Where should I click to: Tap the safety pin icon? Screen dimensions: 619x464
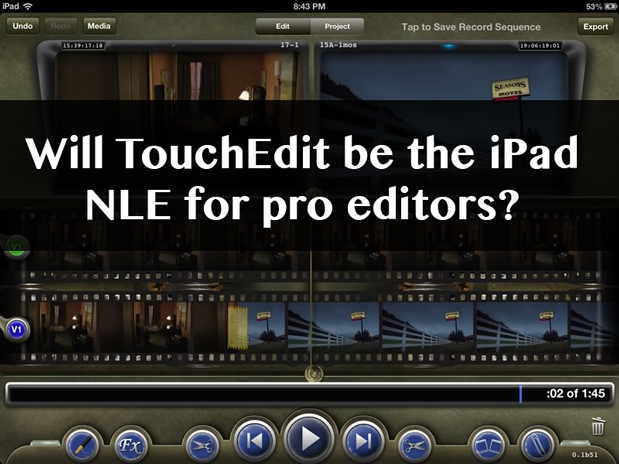point(537,445)
